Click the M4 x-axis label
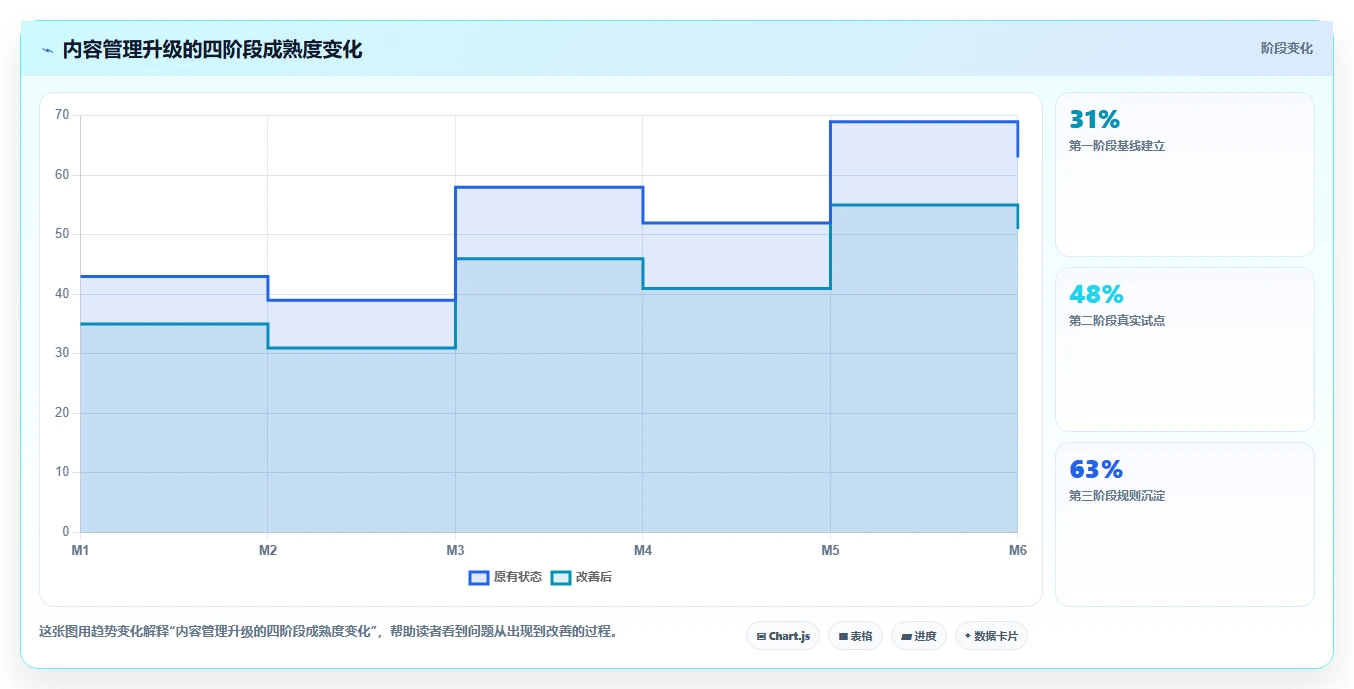1354x689 pixels. (x=643, y=550)
